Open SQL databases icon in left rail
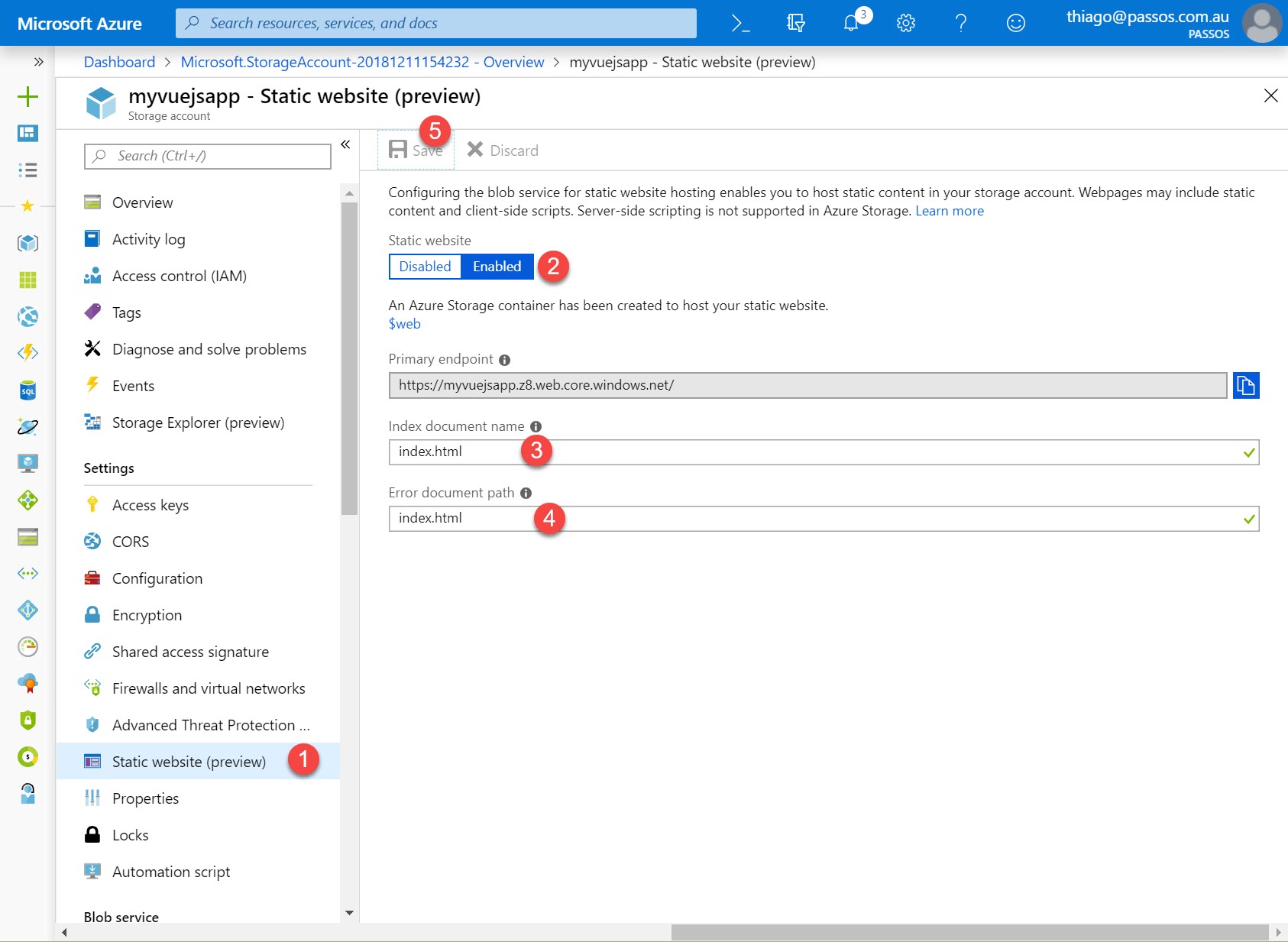Viewport: 1288px width, 942px height. [x=28, y=390]
